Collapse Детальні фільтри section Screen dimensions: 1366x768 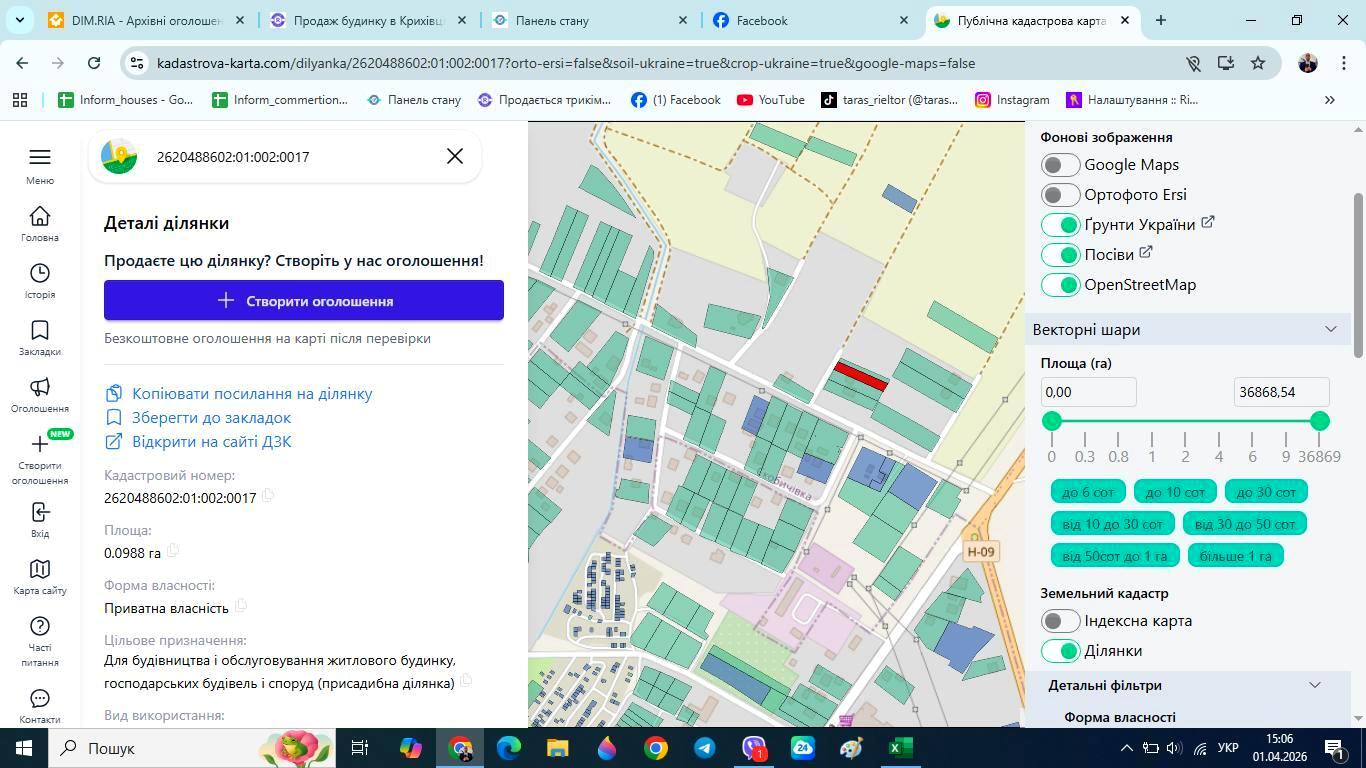pyautogui.click(x=1189, y=685)
